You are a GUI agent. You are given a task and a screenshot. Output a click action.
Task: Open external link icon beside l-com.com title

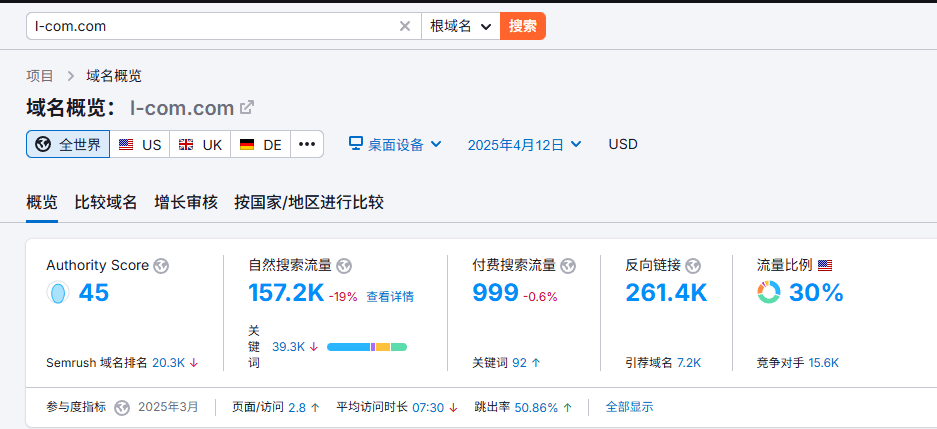coord(247,108)
